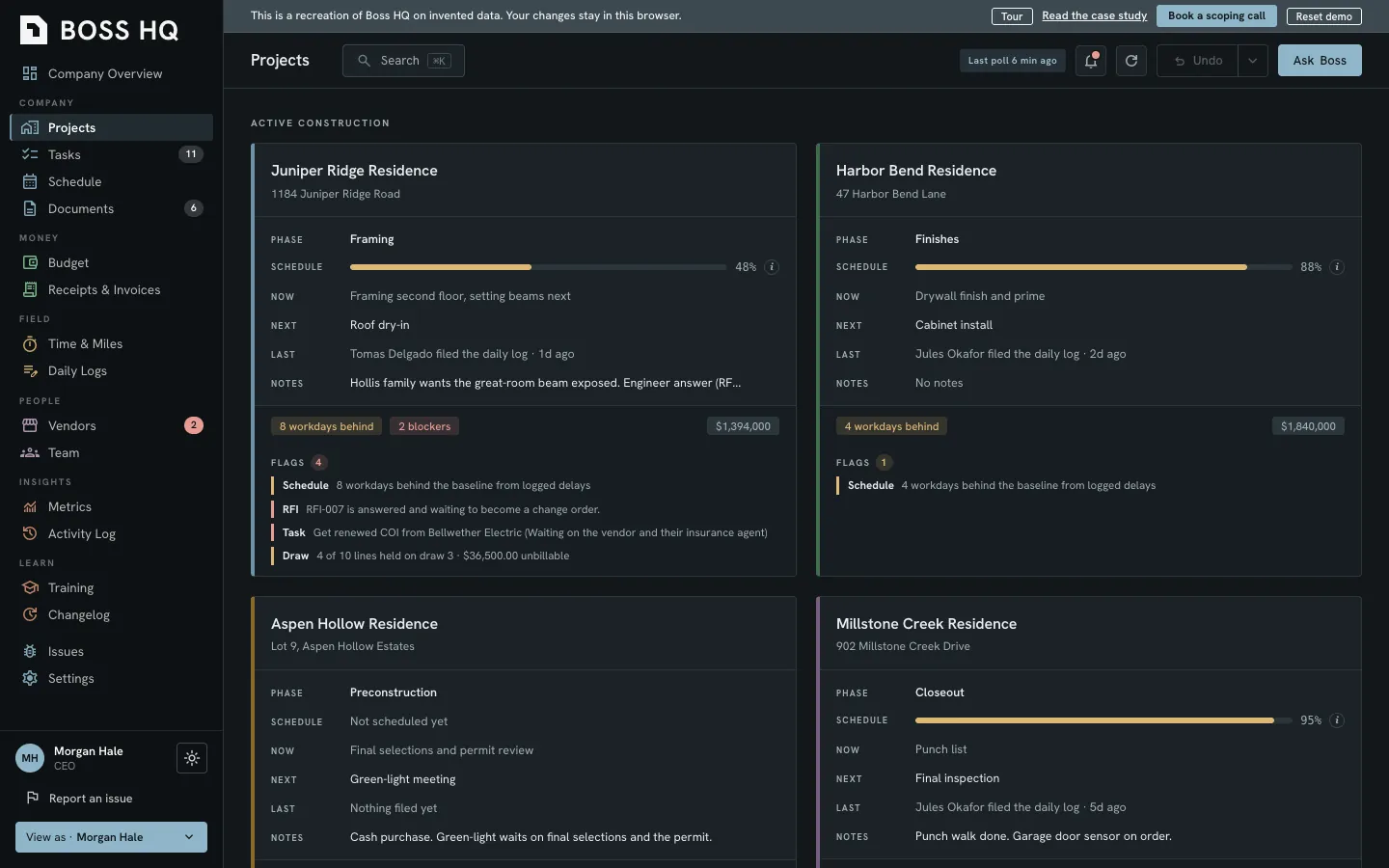The width and height of the screenshot is (1389, 868).
Task: Click Book a scoping call
Action: coord(1216,15)
